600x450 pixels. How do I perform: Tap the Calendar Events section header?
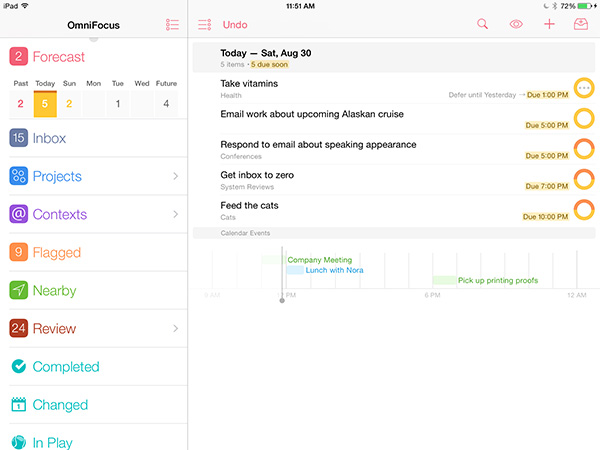tap(394, 233)
